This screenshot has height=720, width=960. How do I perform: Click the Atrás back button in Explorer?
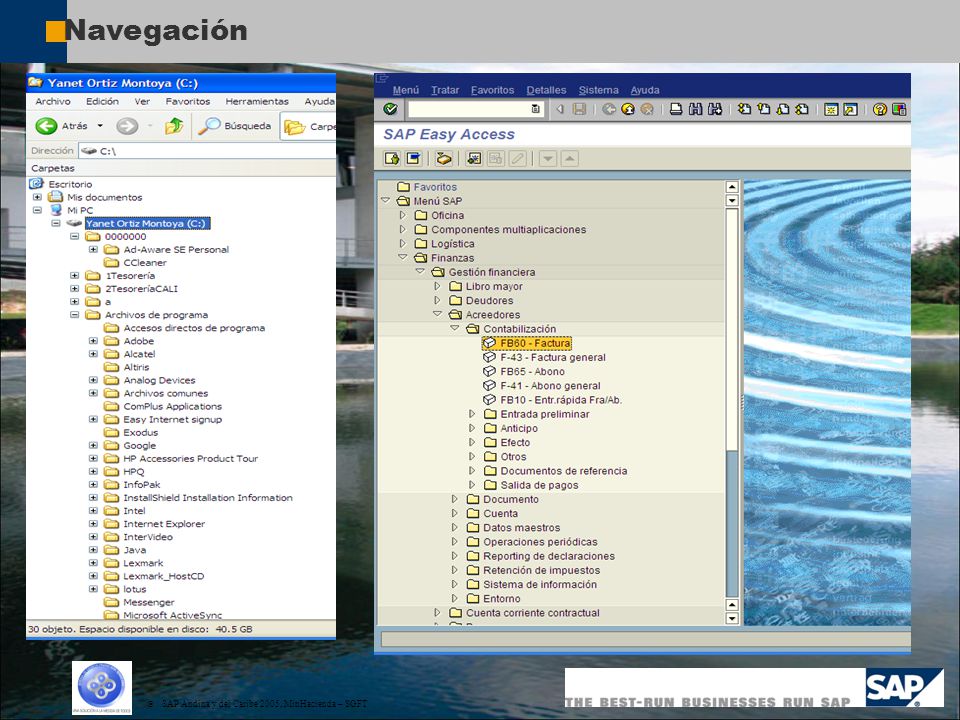[61, 126]
